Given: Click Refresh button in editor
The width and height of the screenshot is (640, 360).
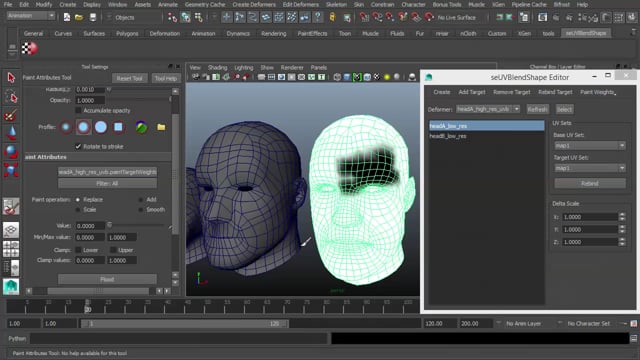Looking at the screenshot, I should (537, 109).
